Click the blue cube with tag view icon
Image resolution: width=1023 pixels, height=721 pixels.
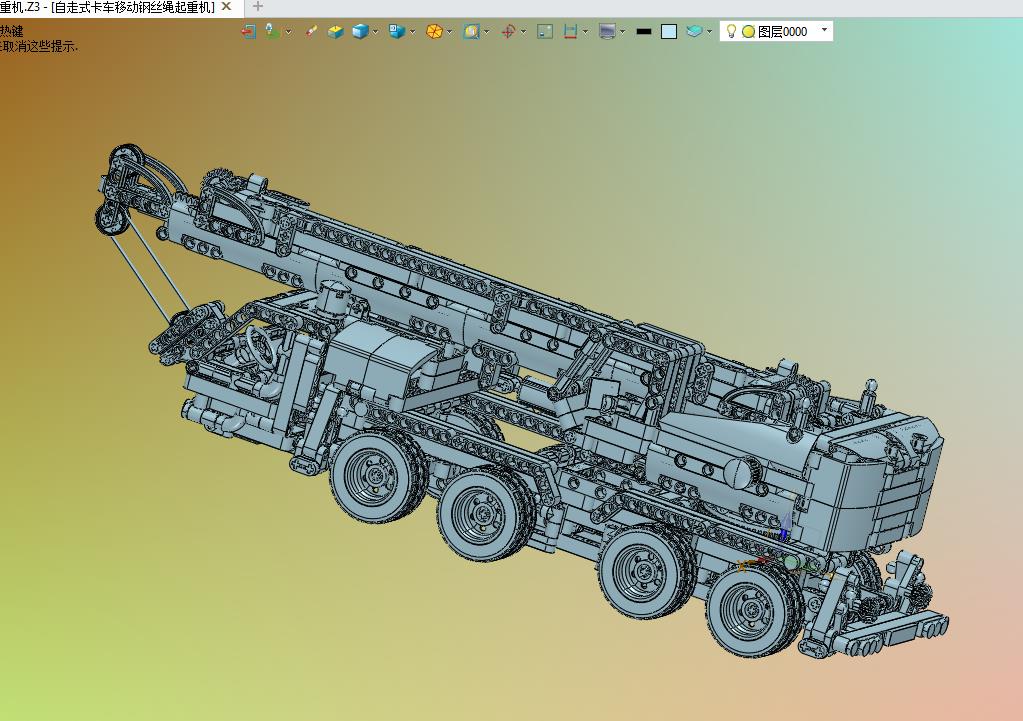[x=397, y=31]
